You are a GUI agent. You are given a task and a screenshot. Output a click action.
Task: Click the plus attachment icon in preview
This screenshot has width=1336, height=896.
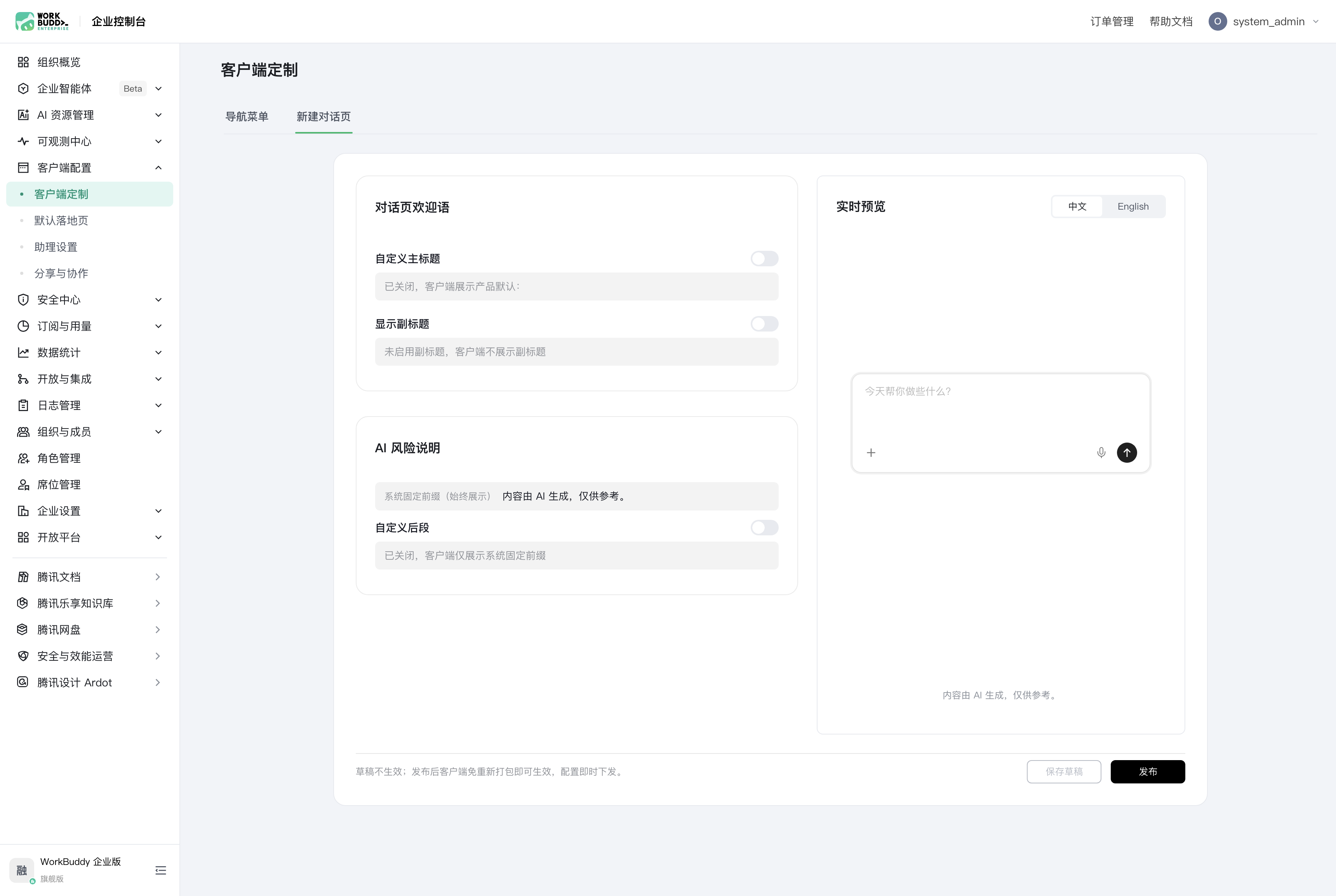click(871, 453)
